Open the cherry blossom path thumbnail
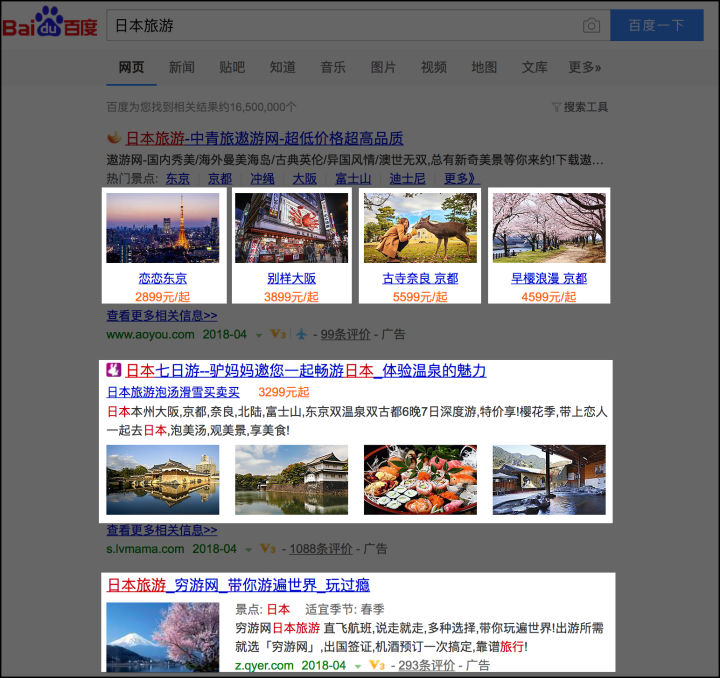The height and width of the screenshot is (678, 720). [549, 228]
